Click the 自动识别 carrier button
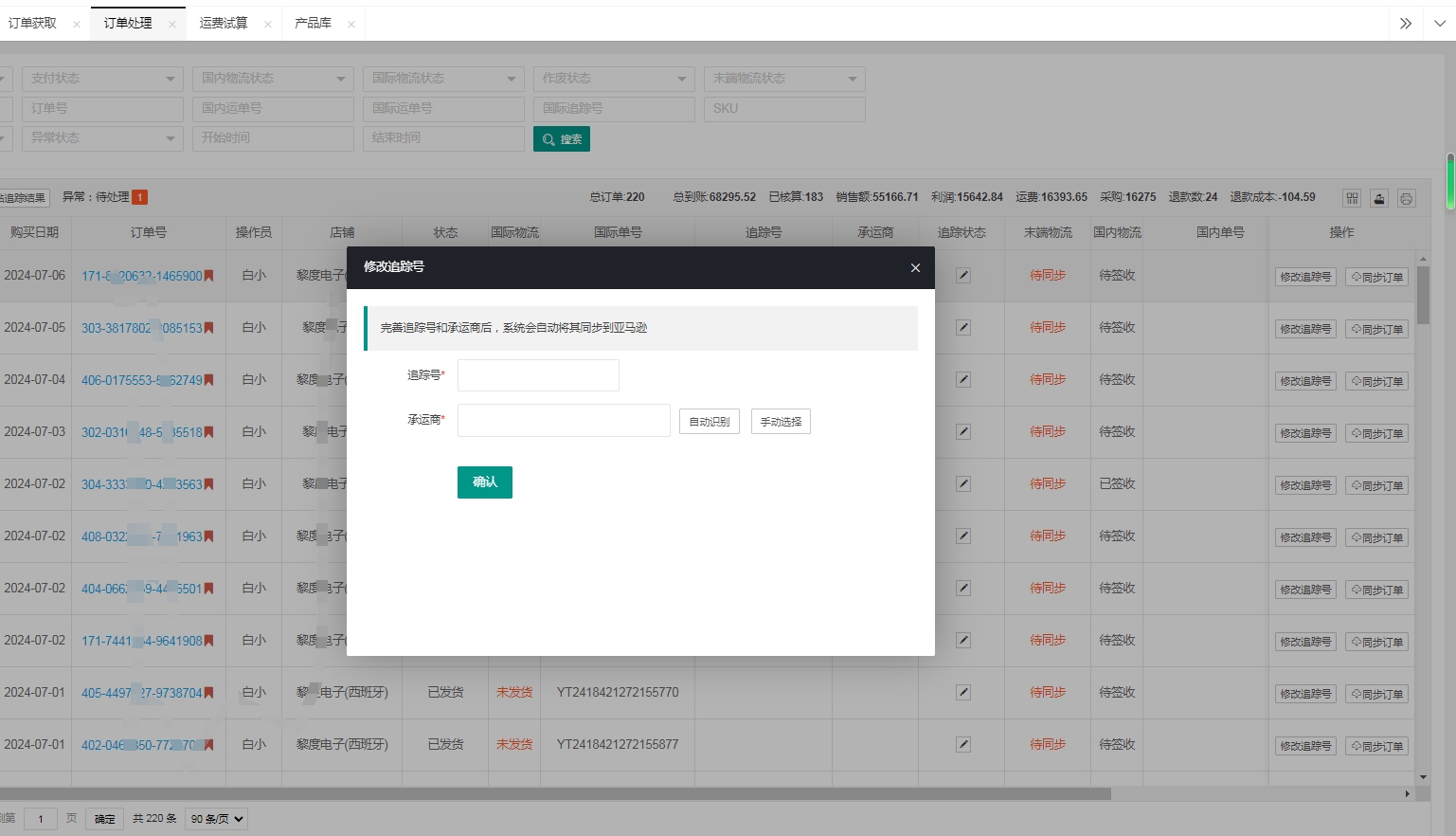 709,422
